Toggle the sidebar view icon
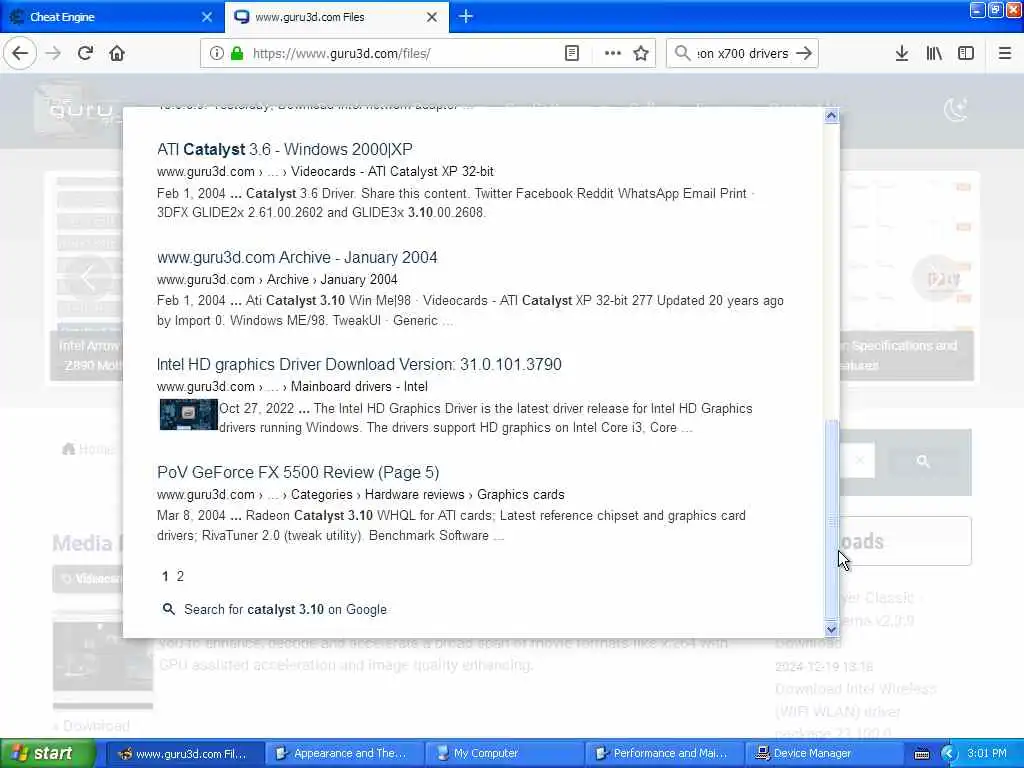The width and height of the screenshot is (1024, 768). point(966,54)
